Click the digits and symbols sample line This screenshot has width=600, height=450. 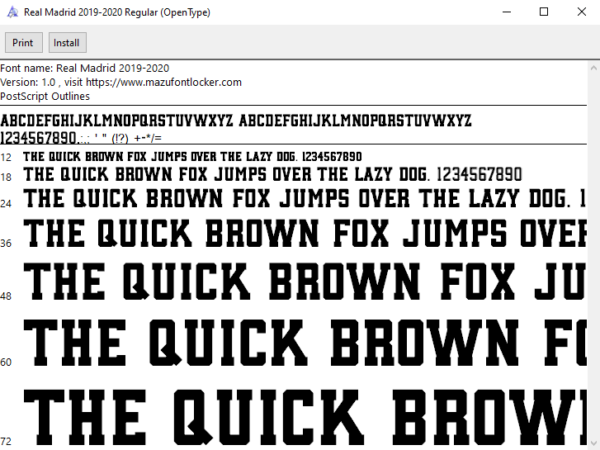pos(81,138)
